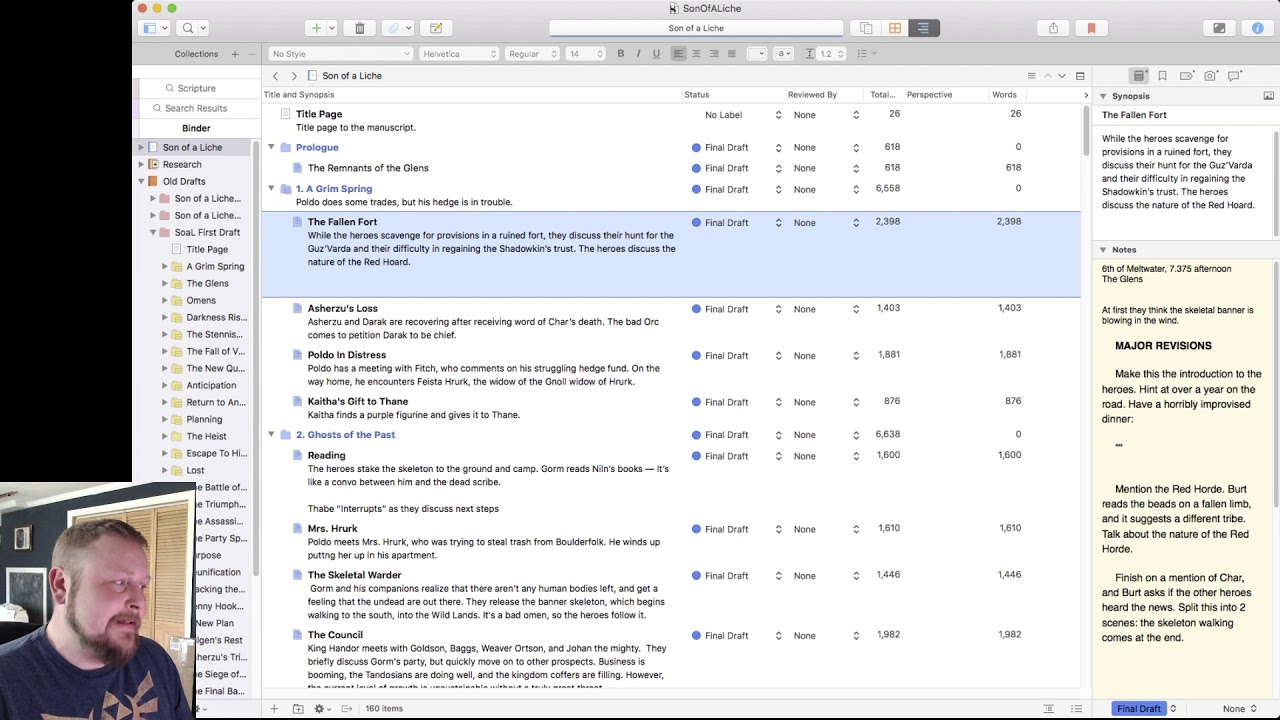Image resolution: width=1280 pixels, height=720 pixels.
Task: Add new folder in footer bar
Action: 298,709
